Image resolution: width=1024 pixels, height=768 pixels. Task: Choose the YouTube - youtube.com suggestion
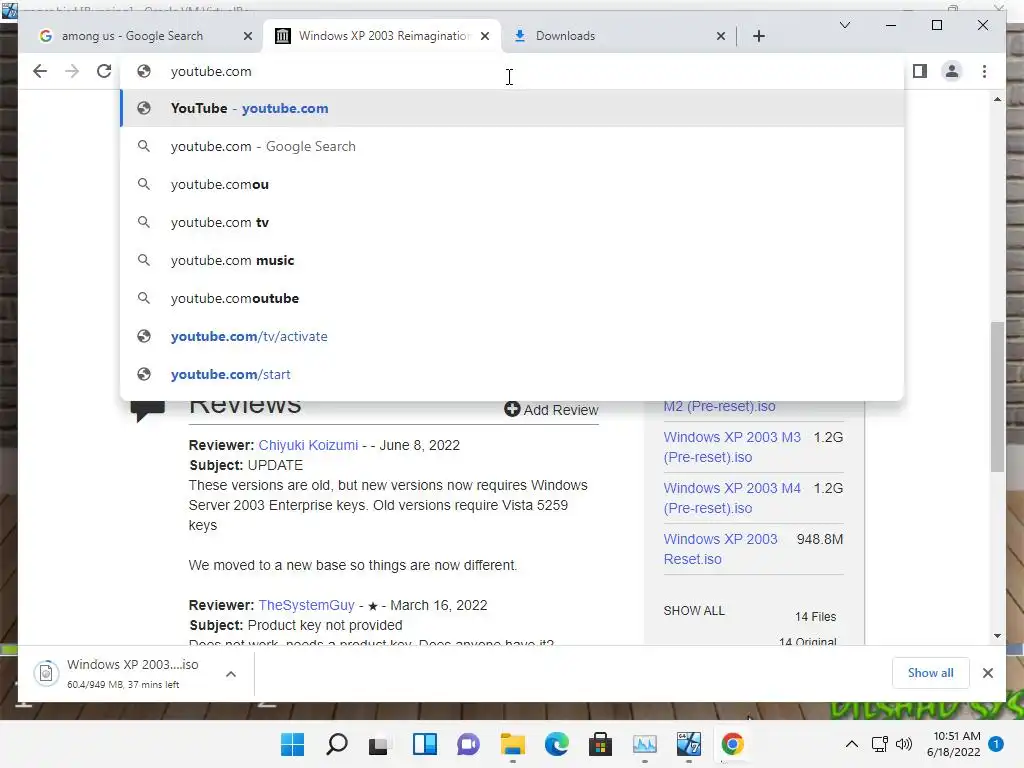(513, 108)
